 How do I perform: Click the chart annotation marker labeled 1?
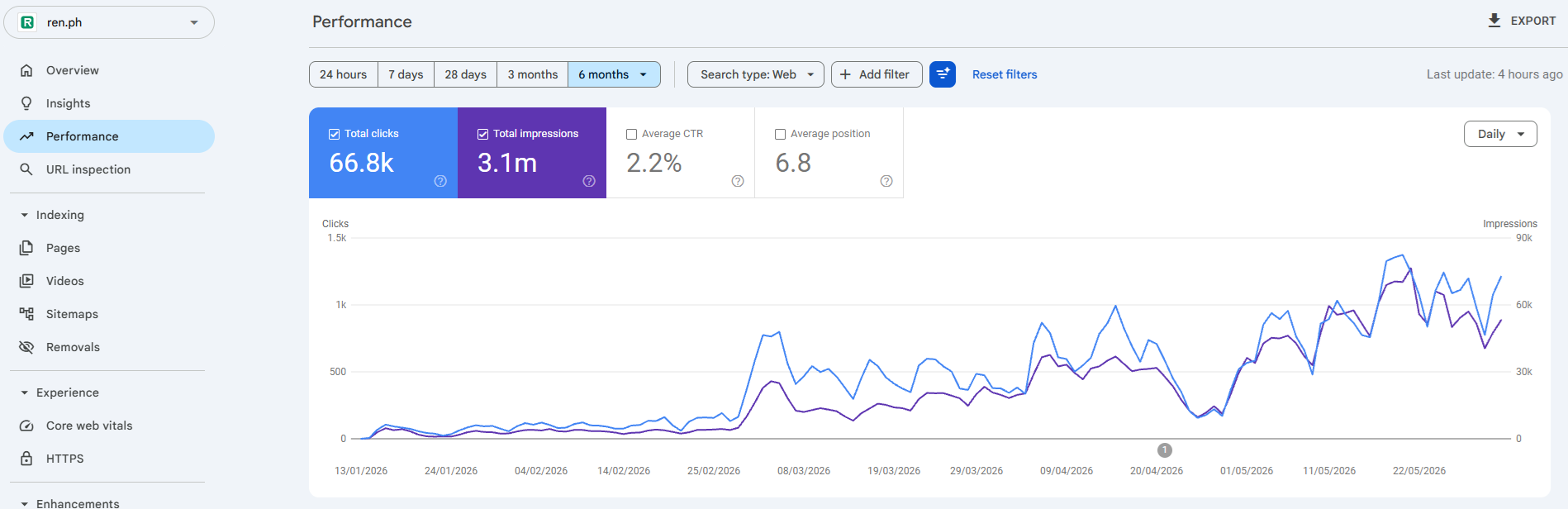[x=1165, y=450]
